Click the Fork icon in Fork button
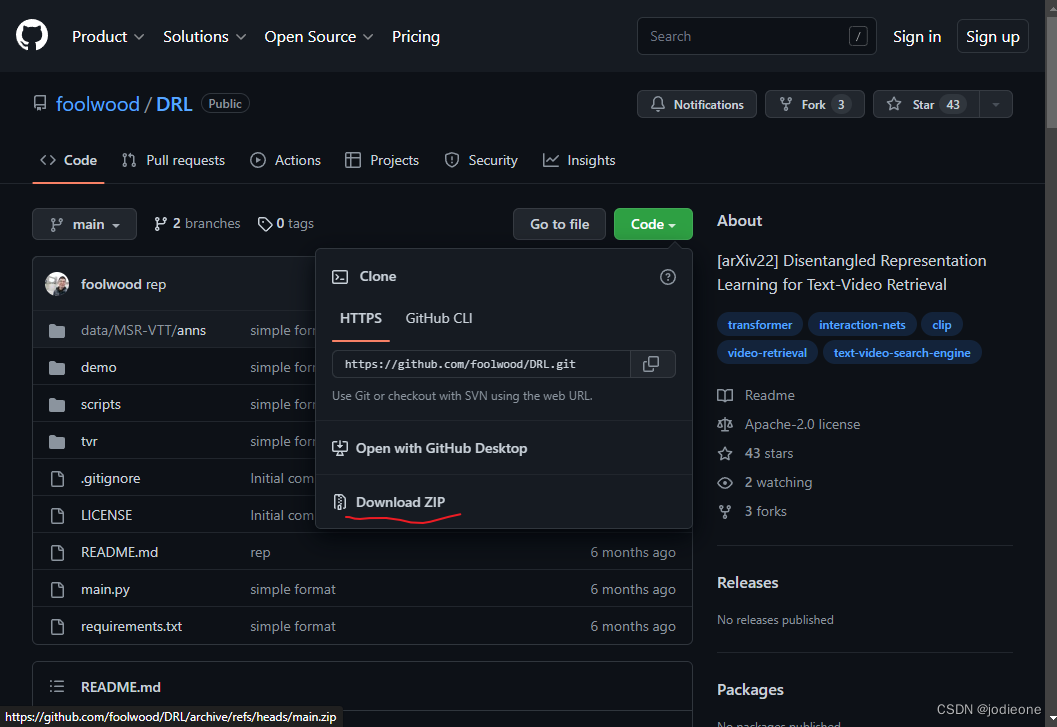The width and height of the screenshot is (1057, 727). 785,104
